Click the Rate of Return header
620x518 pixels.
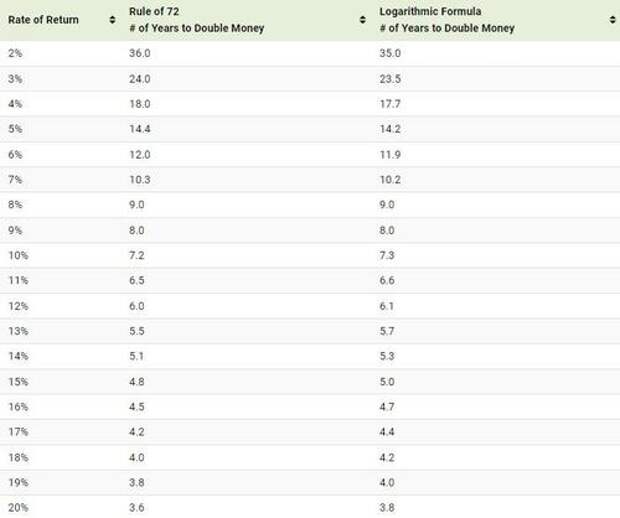(43, 20)
